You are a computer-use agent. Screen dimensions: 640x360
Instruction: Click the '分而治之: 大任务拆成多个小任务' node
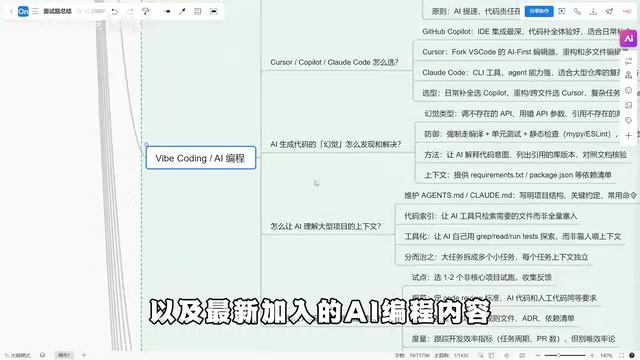[496, 257]
